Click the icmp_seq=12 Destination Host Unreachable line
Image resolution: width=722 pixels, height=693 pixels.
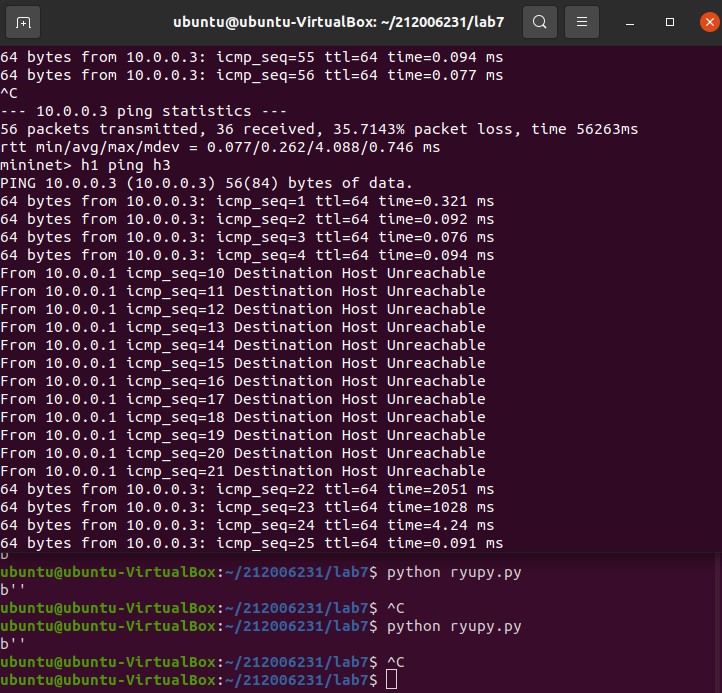click(x=243, y=309)
